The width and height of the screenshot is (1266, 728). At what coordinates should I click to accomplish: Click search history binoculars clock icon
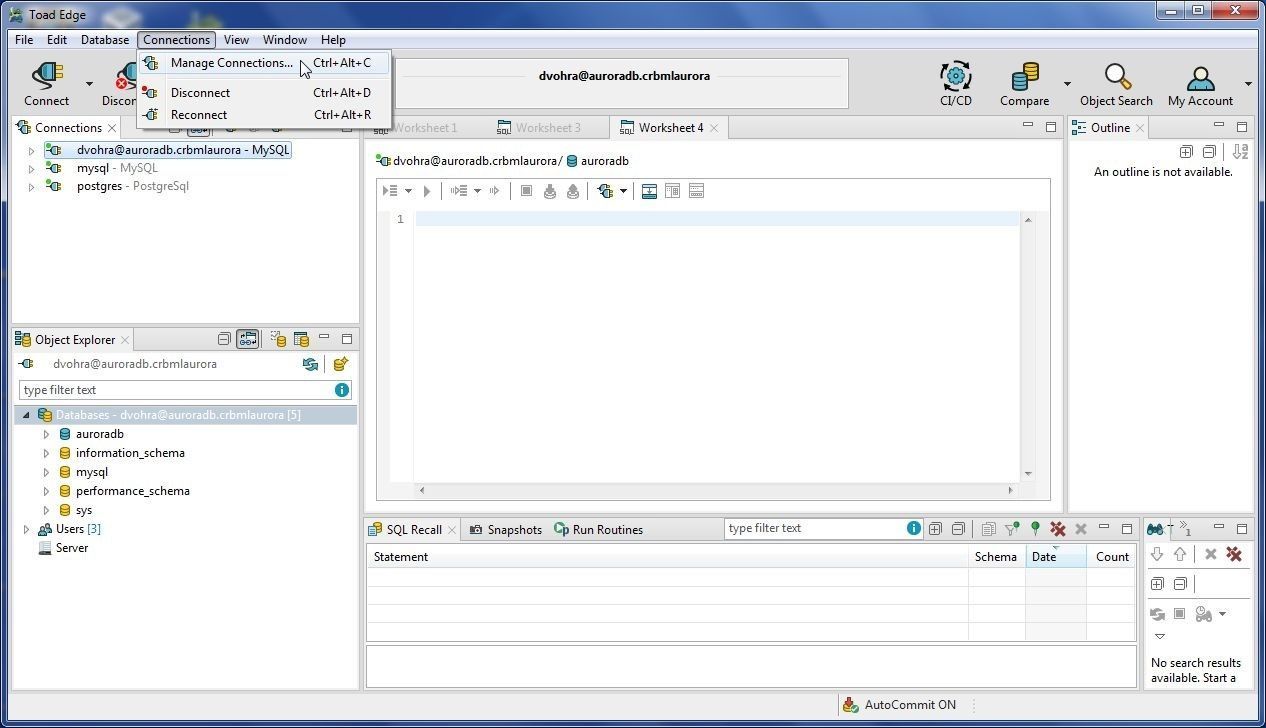[x=1204, y=614]
